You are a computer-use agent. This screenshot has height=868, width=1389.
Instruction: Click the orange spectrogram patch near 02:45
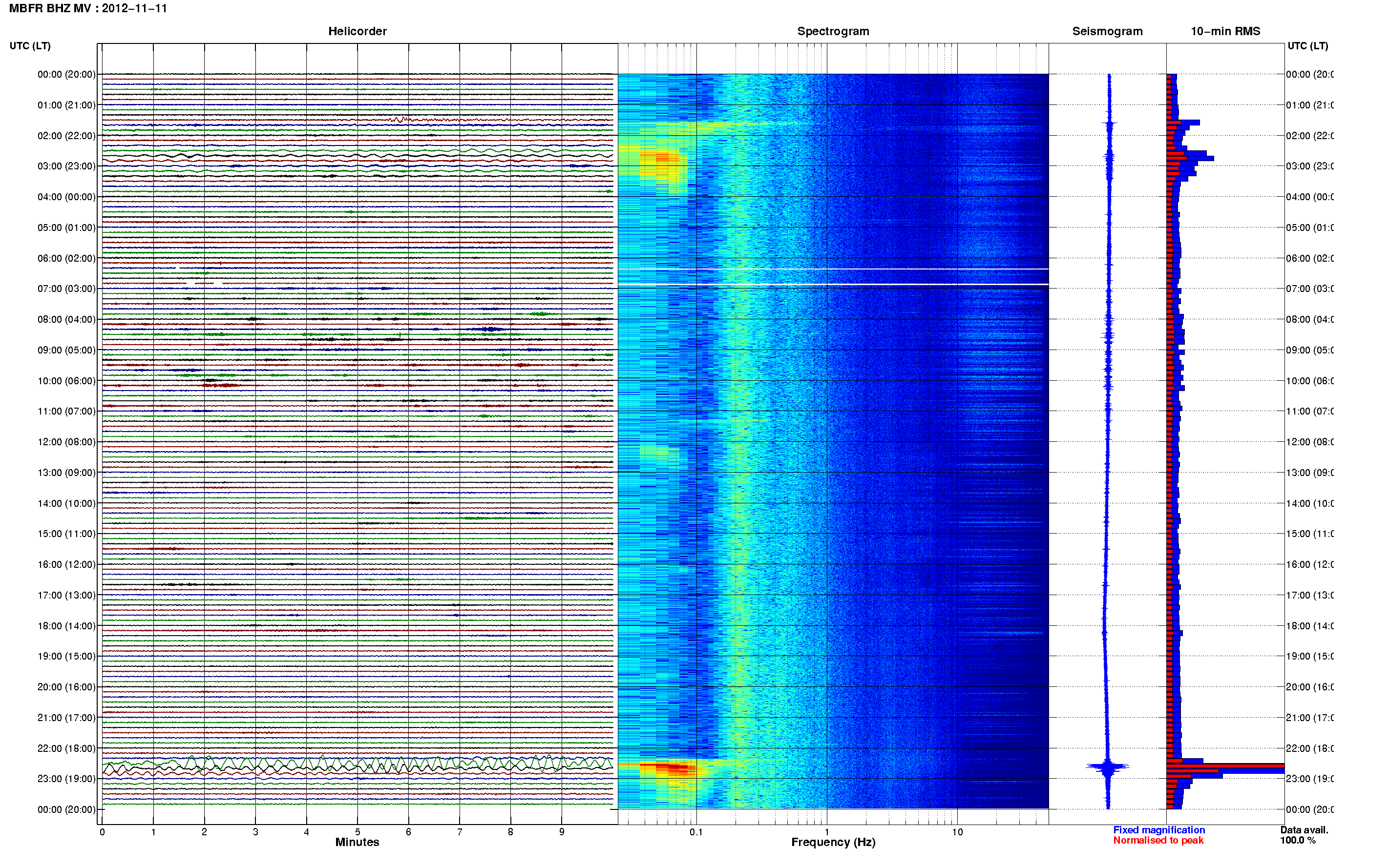[x=662, y=158]
